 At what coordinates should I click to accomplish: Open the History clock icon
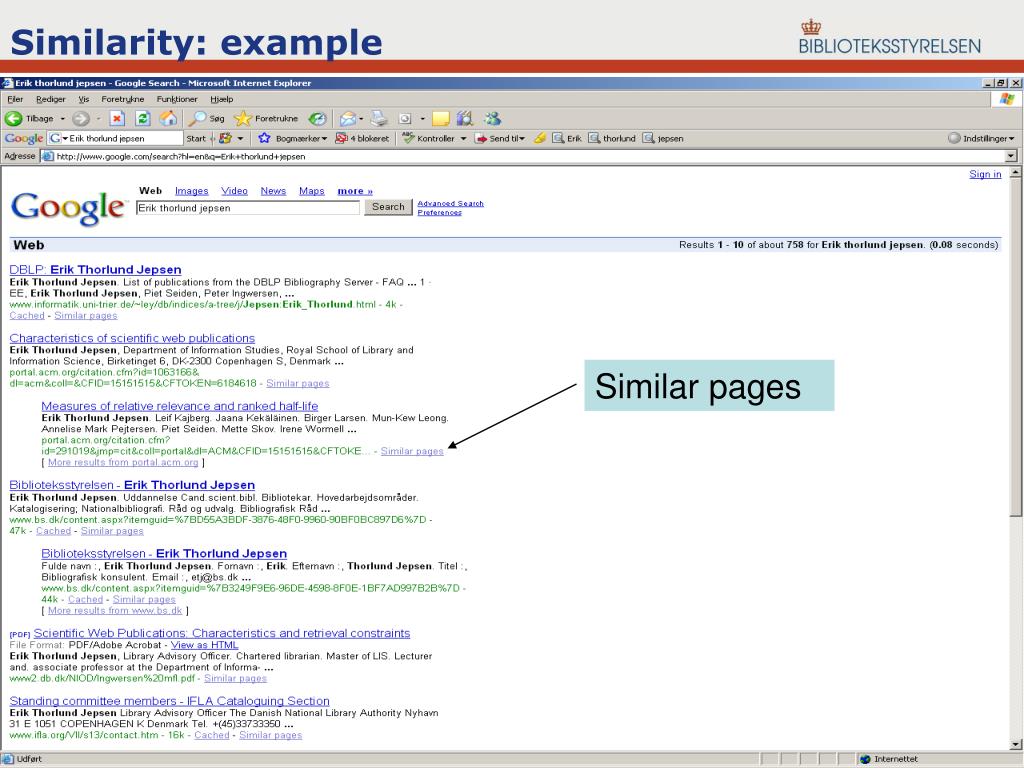(317, 119)
